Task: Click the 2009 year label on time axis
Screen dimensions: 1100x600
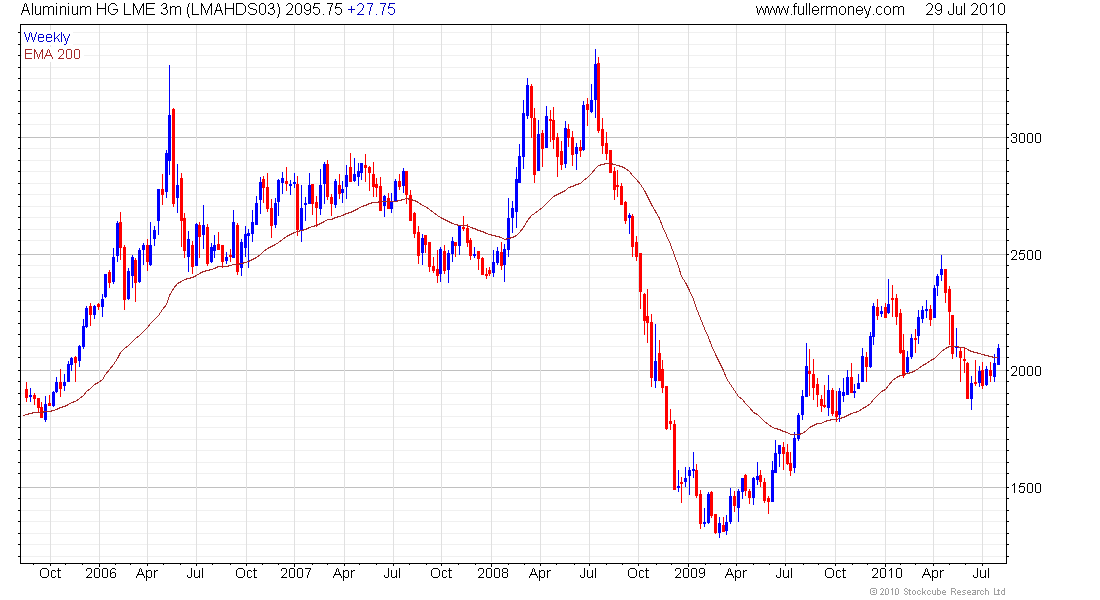Action: (x=690, y=573)
